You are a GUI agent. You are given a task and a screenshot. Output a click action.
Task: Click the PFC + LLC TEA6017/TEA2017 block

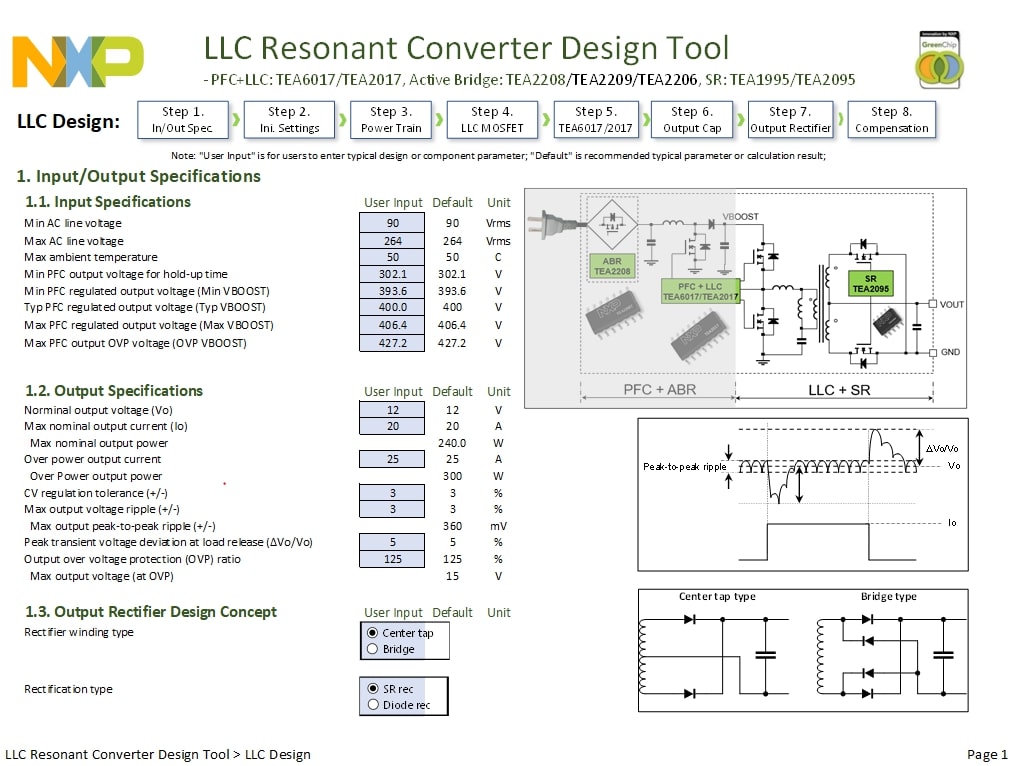point(699,291)
